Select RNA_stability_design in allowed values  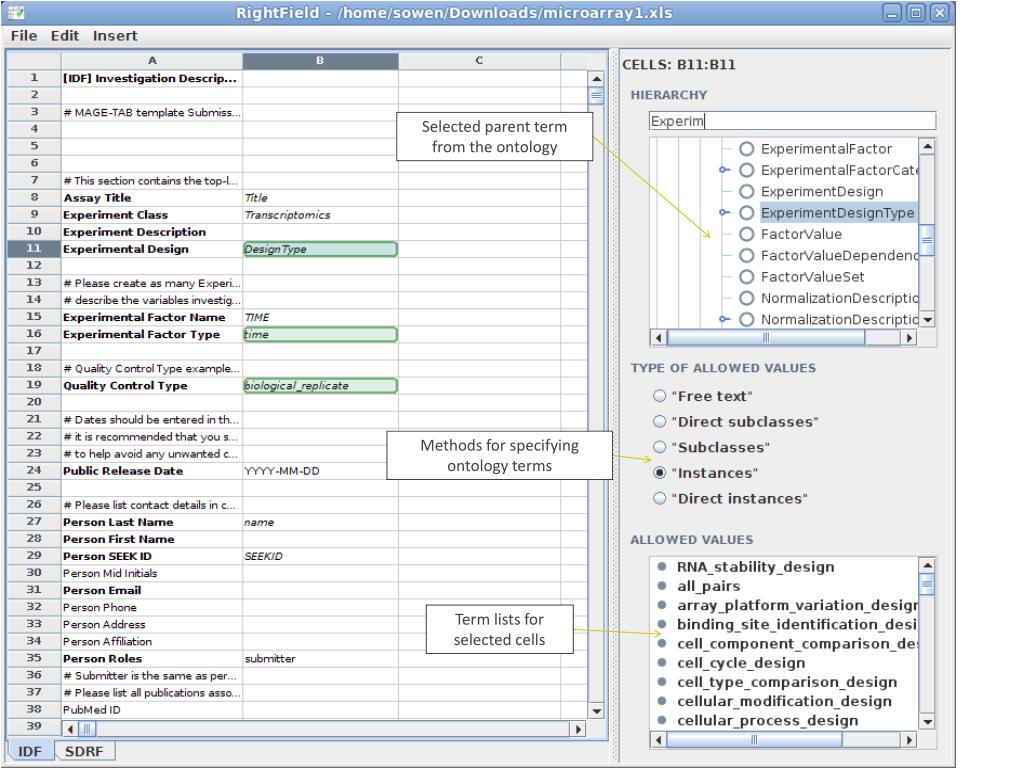[756, 566]
